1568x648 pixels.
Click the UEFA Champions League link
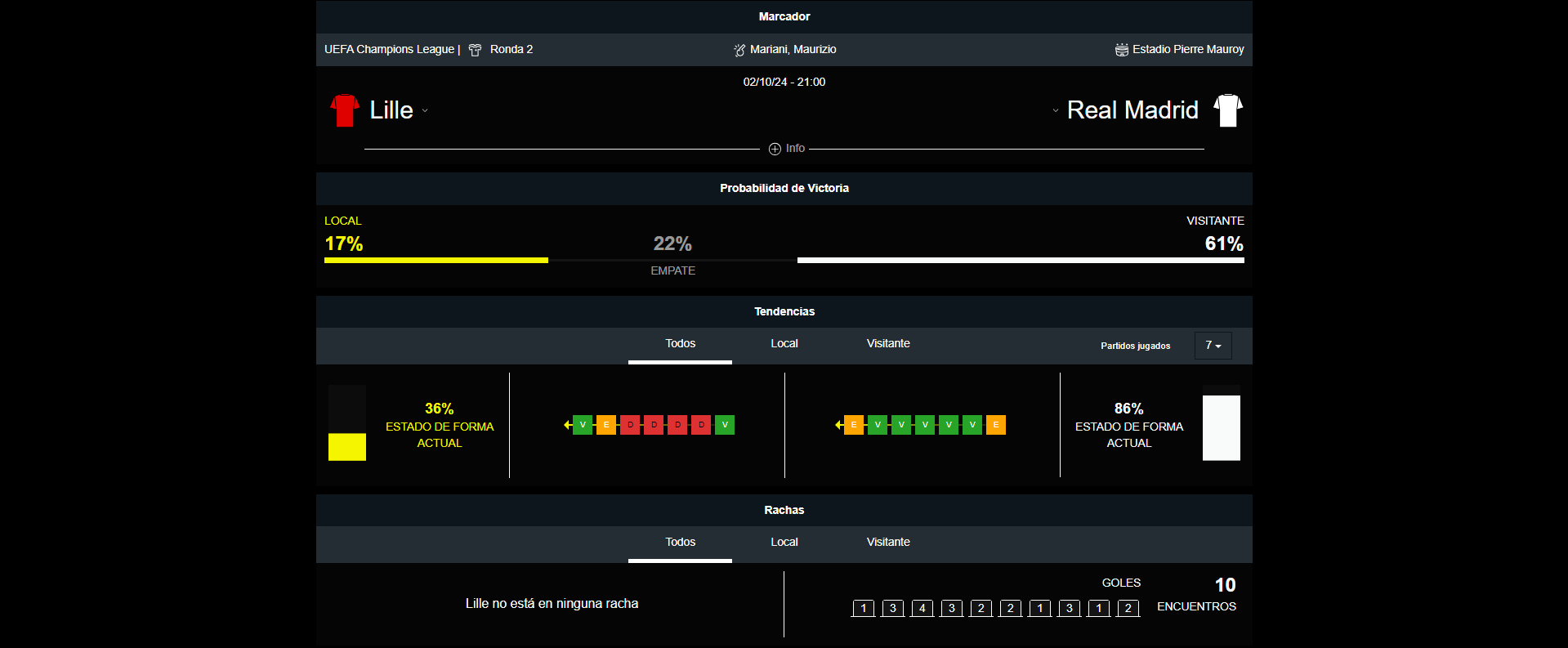pyautogui.click(x=389, y=50)
